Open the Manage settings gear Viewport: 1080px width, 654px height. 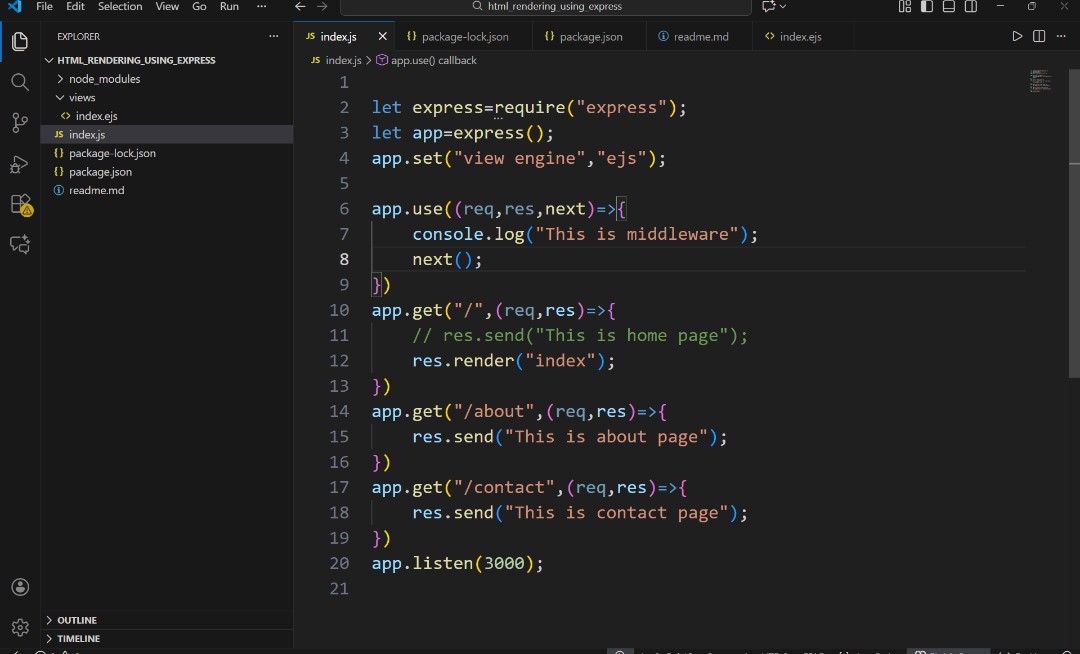coord(20,627)
